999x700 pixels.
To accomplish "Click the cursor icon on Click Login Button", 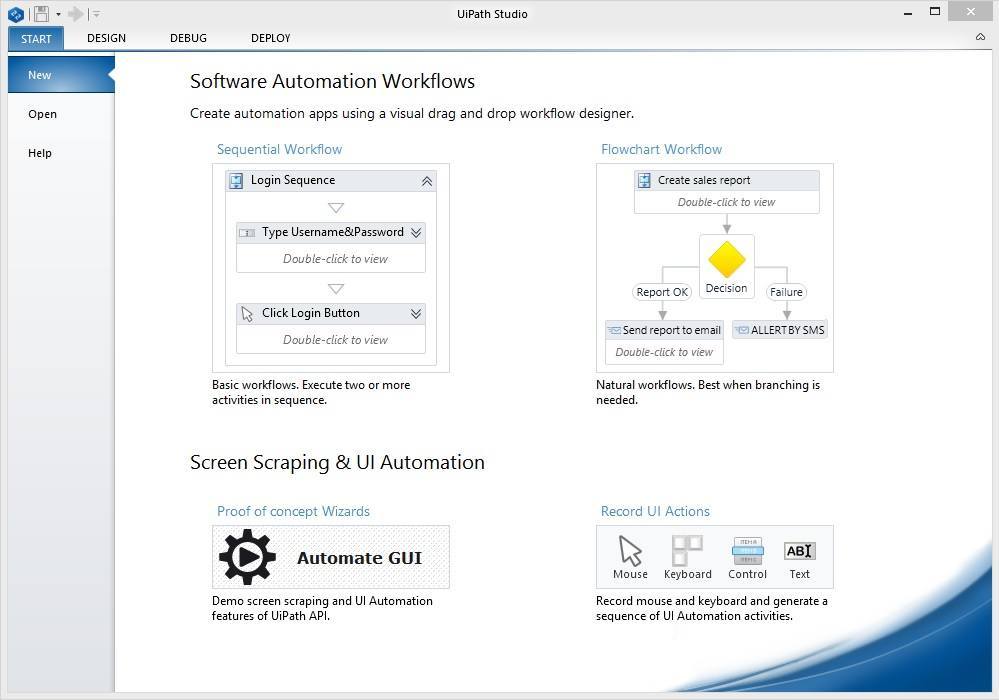I will (245, 313).
